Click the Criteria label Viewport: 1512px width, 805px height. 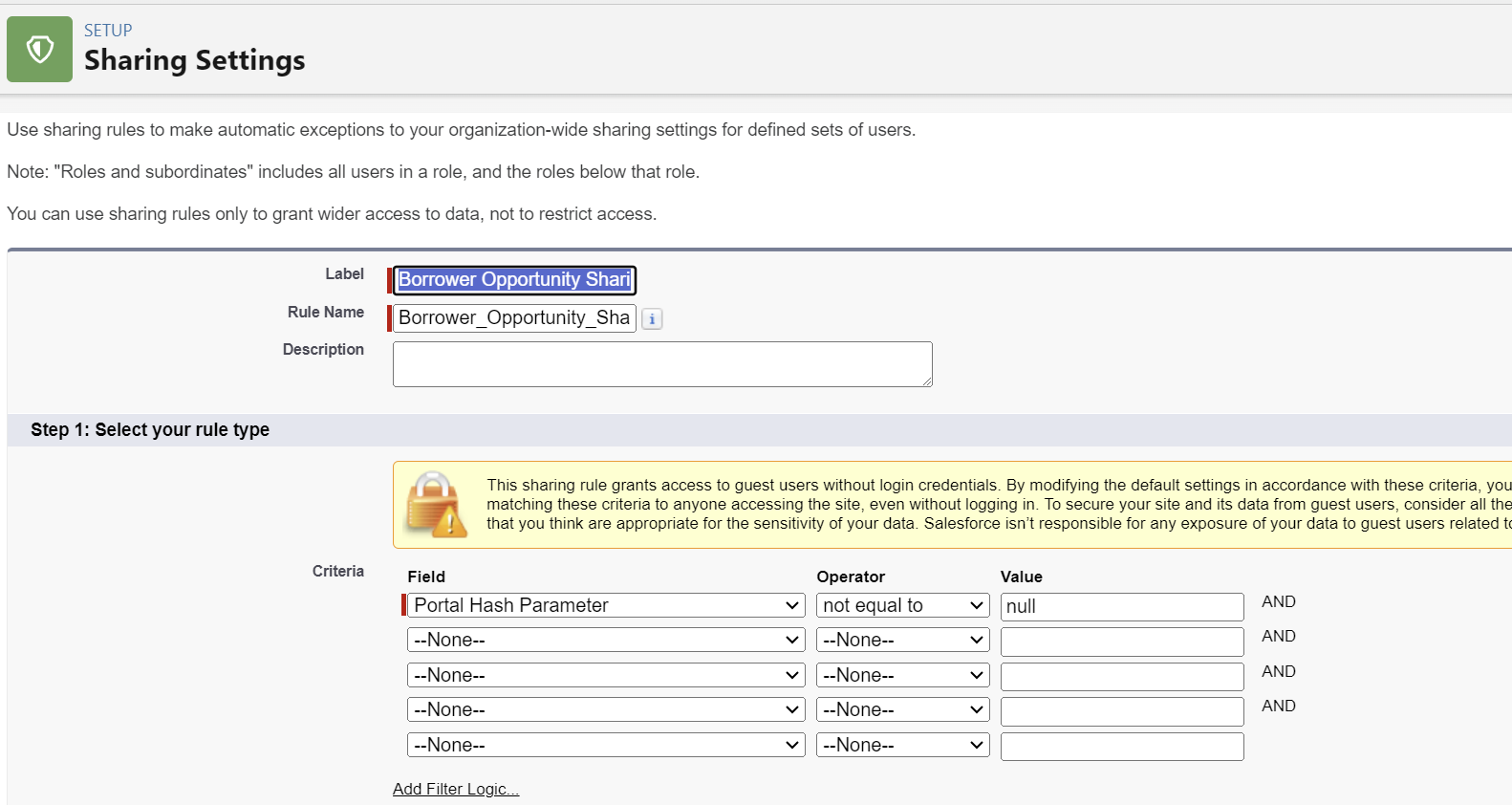click(338, 571)
